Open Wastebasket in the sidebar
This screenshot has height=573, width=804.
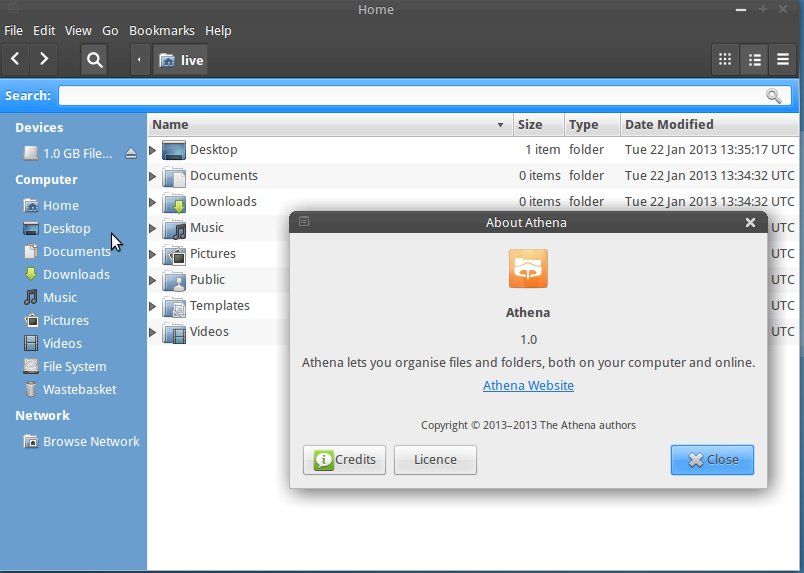point(70,389)
